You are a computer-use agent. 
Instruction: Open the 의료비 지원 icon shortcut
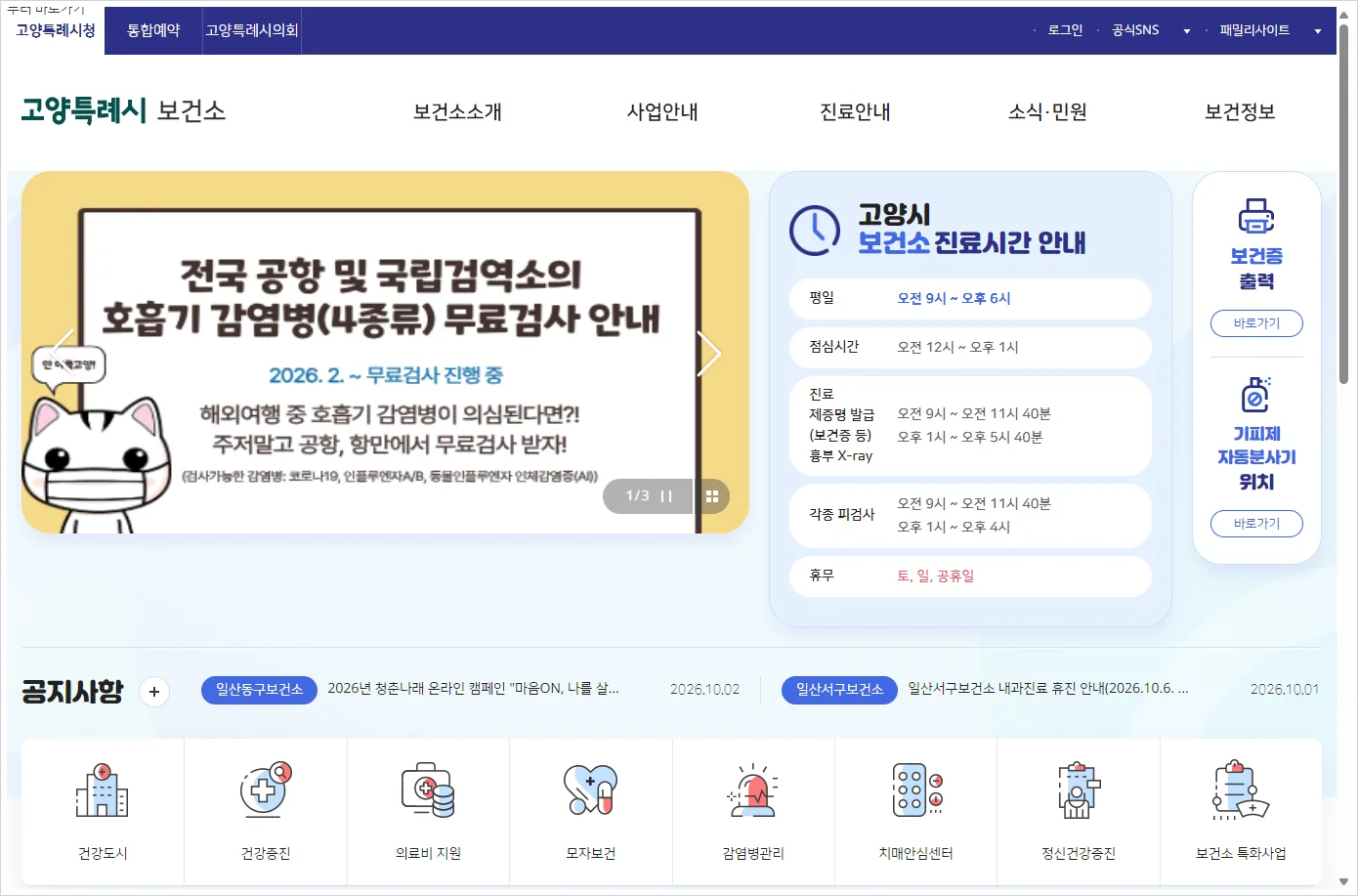click(x=428, y=811)
